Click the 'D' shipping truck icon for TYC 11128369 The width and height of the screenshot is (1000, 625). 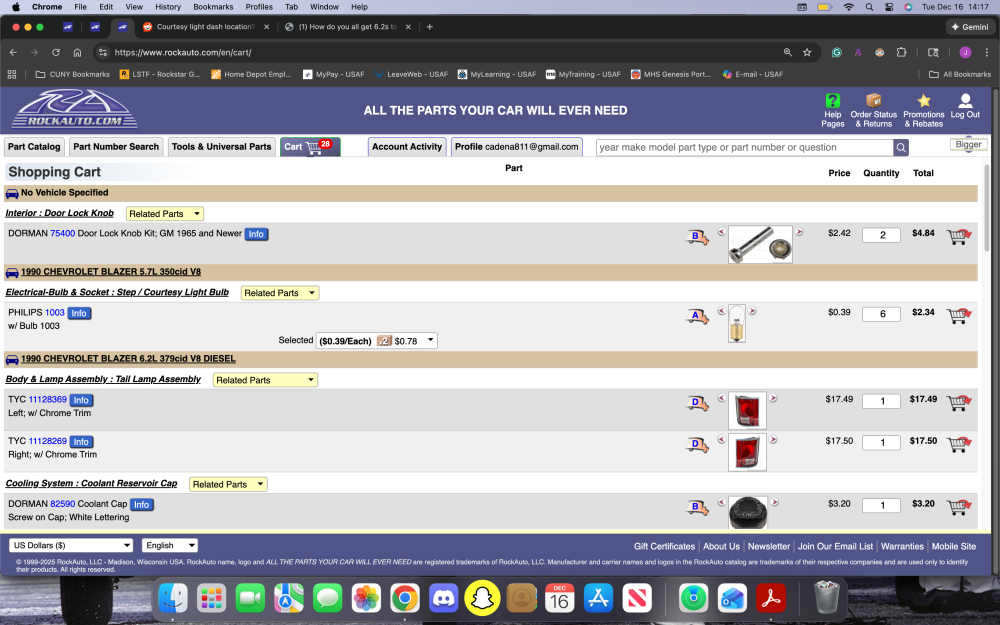tap(695, 403)
